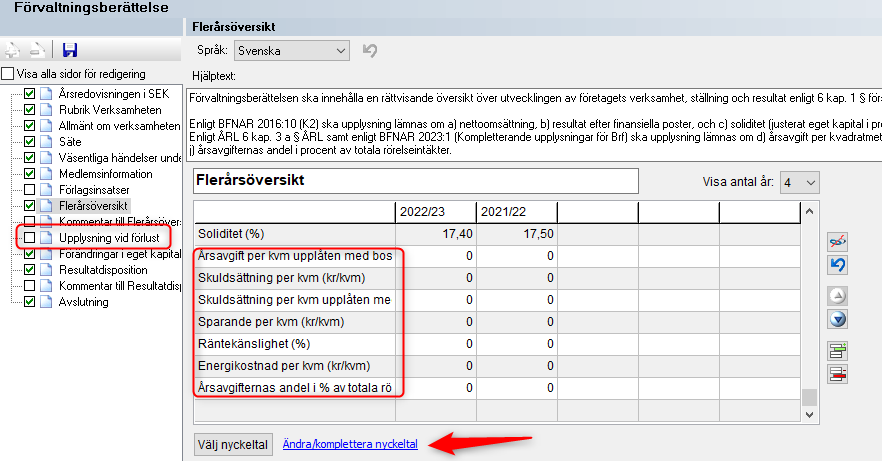
Task: Click Soliditet value 17,40 cell
Action: pyautogui.click(x=436, y=234)
